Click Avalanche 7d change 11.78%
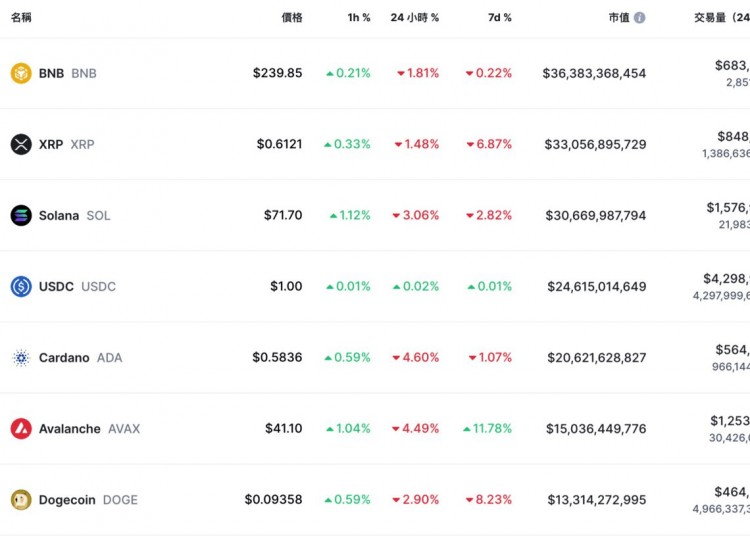 (487, 428)
